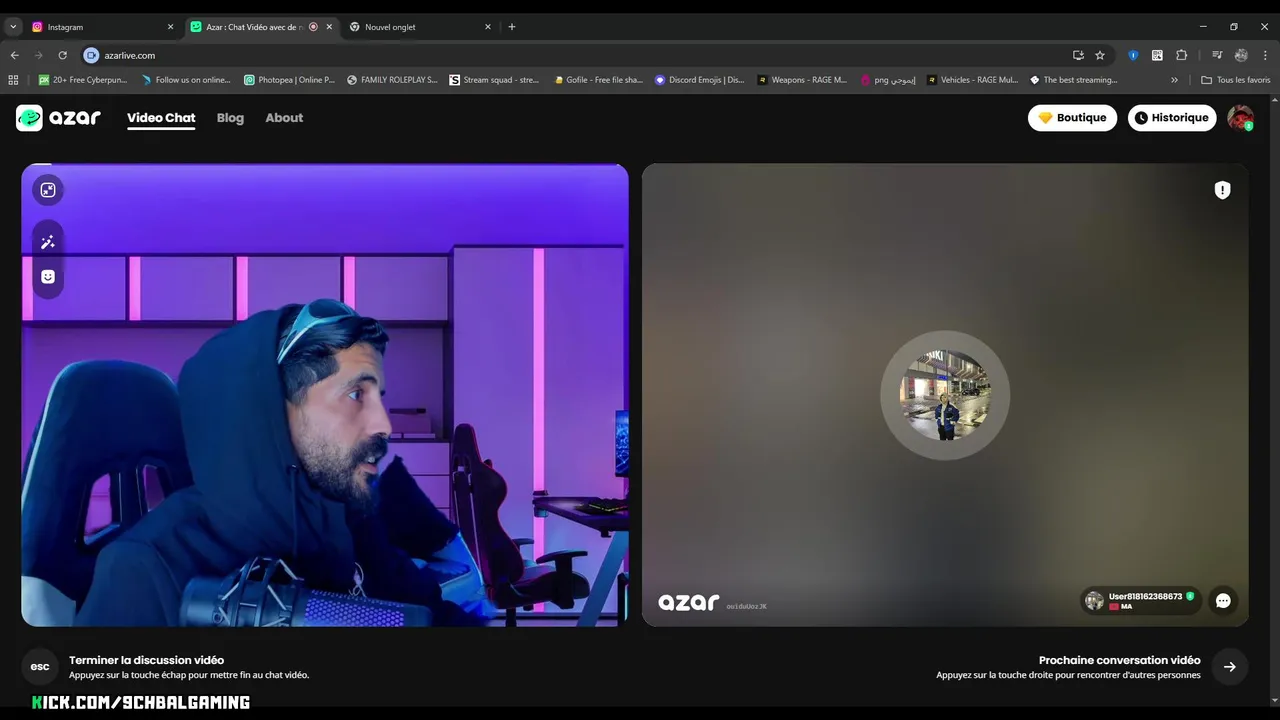Click the partner's circular profile photo
The width and height of the screenshot is (1280, 720).
click(x=945, y=395)
